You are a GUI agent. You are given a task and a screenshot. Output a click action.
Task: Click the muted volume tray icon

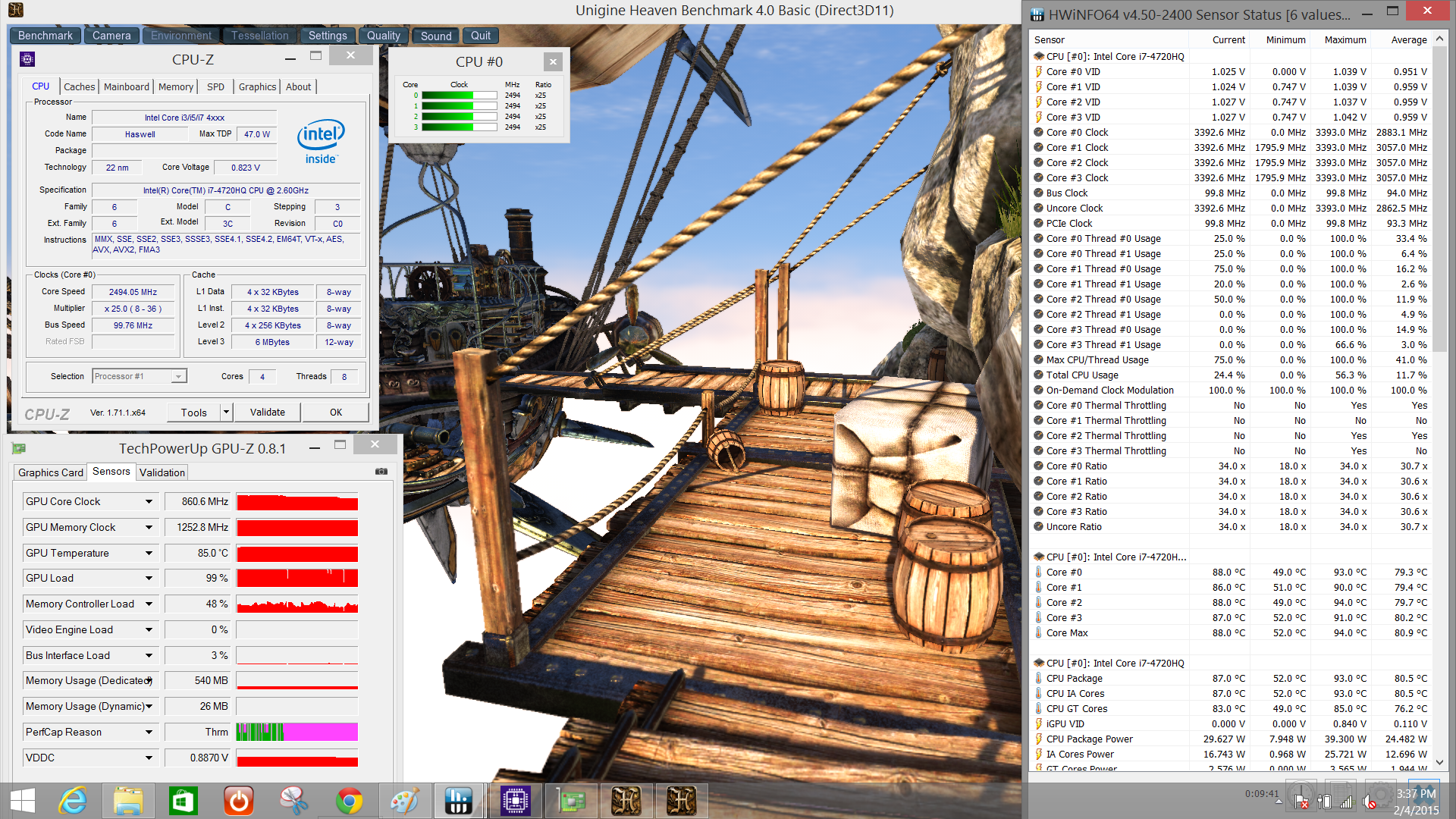click(x=1369, y=802)
